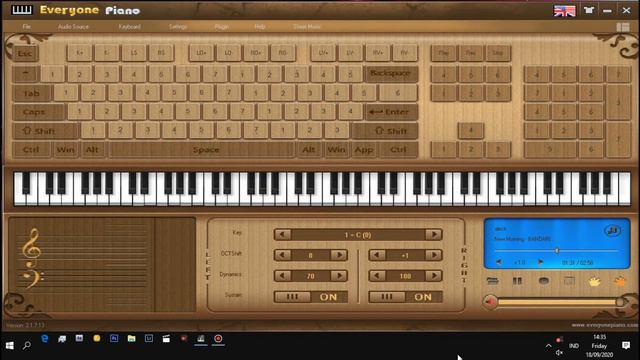640x360 pixels.
Task: Decrease left hand Dynamics 70
Action: (x=282, y=276)
